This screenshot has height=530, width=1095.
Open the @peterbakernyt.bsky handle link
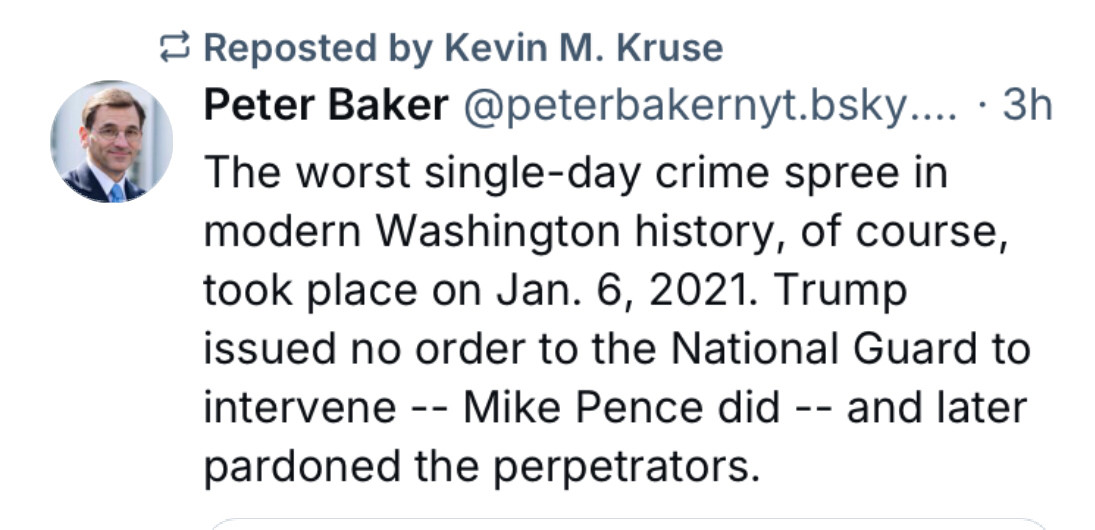710,107
